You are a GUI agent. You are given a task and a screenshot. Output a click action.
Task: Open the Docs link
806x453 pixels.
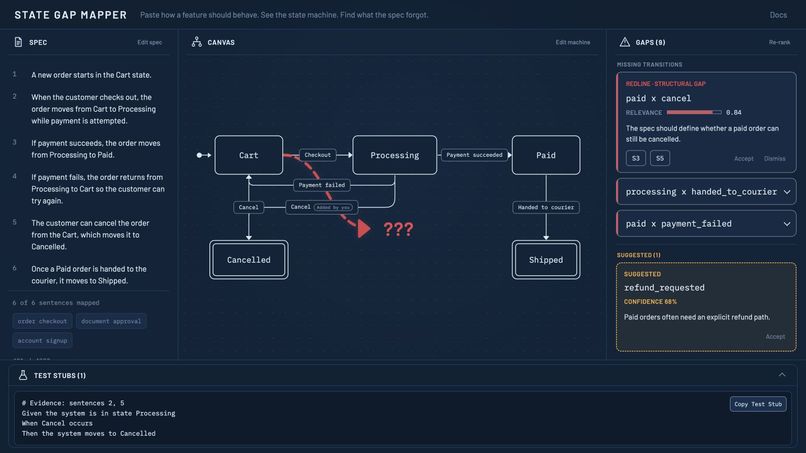pyautogui.click(x=778, y=15)
